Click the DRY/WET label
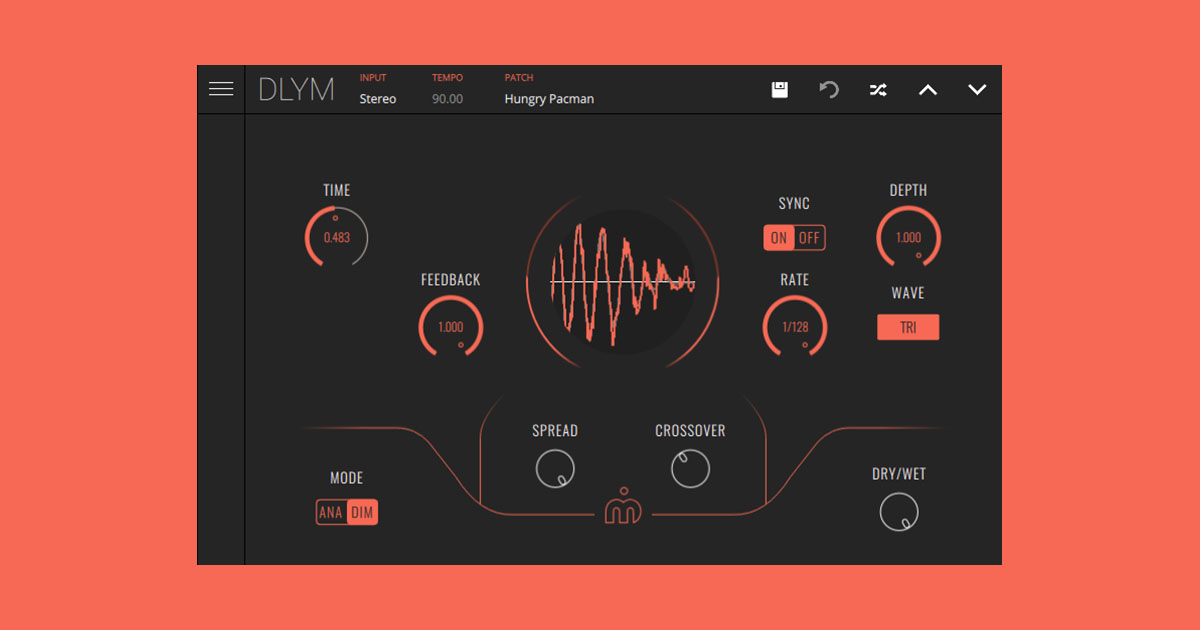This screenshot has height=630, width=1200. pos(899,474)
